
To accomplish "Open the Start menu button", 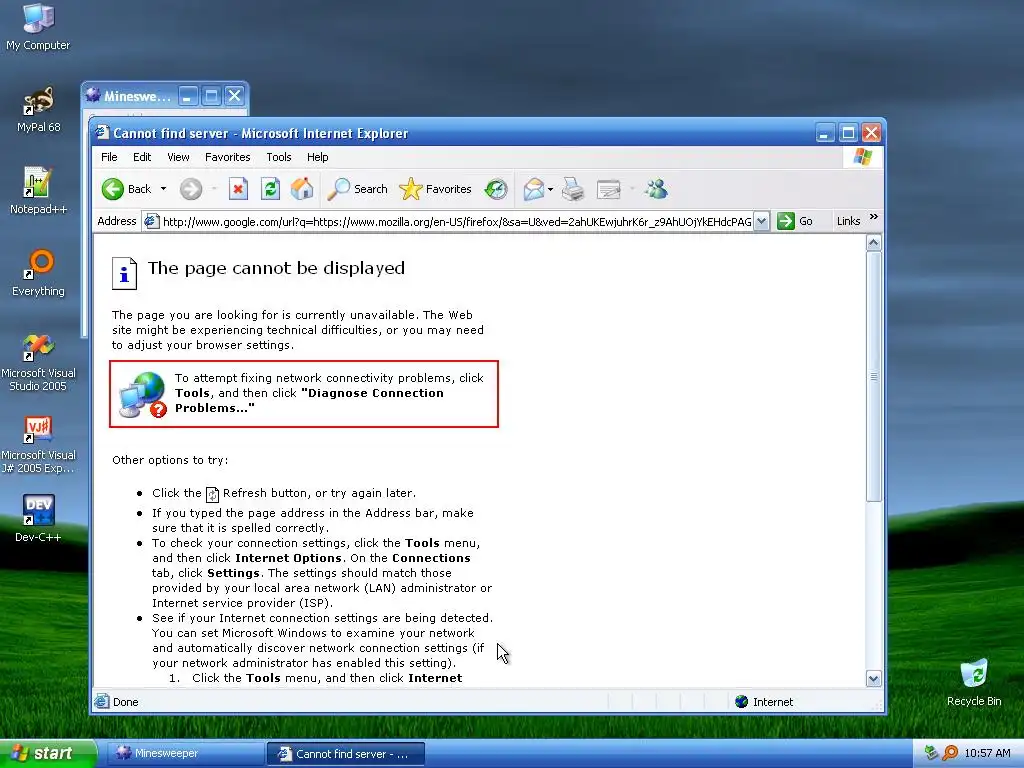I will [x=48, y=754].
